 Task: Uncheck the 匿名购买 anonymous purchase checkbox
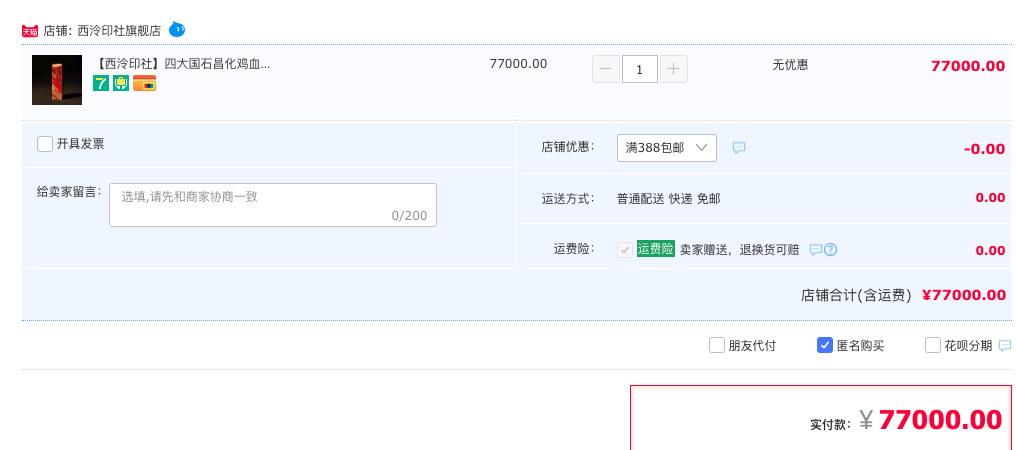pyautogui.click(x=825, y=346)
